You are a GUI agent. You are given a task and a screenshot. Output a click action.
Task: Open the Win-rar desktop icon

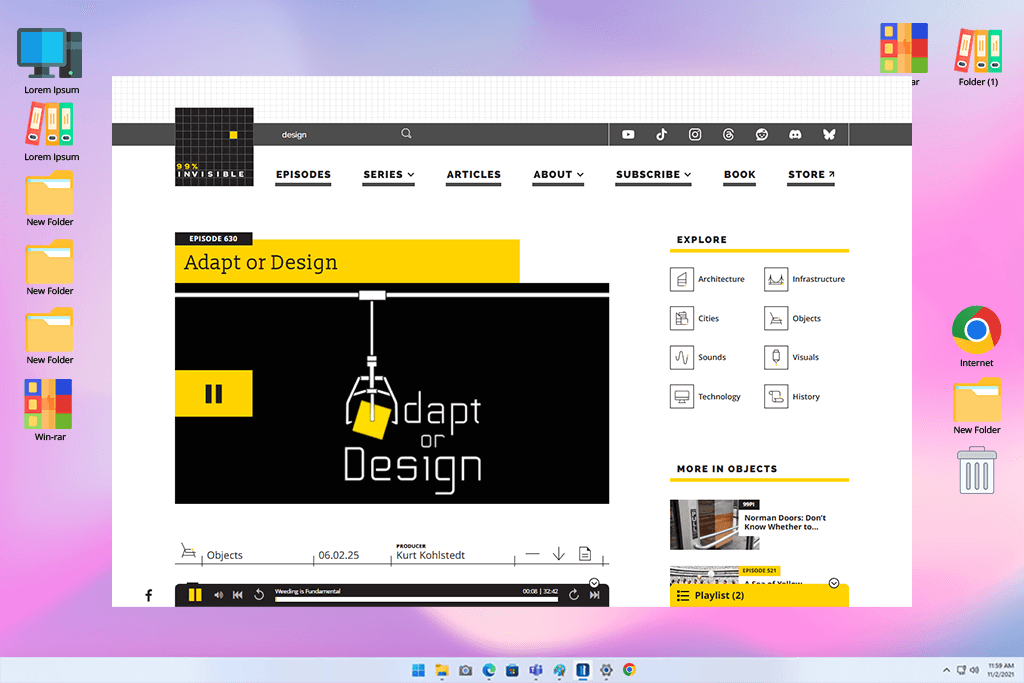[x=49, y=410]
